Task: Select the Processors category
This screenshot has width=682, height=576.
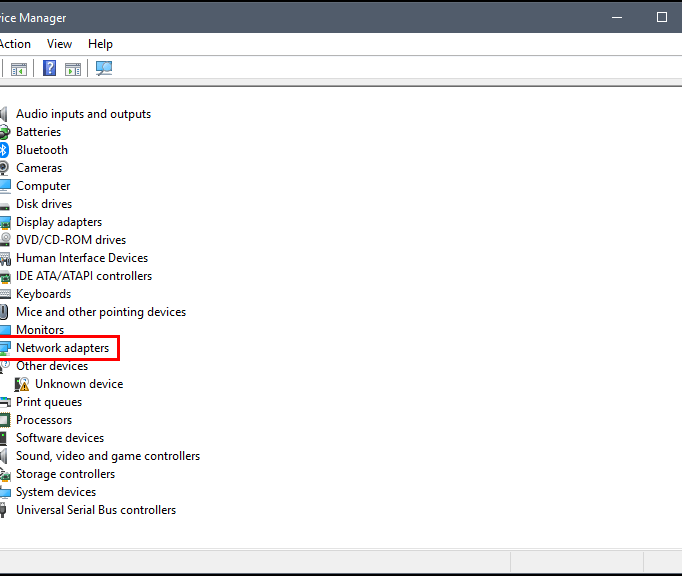Action: 44,420
